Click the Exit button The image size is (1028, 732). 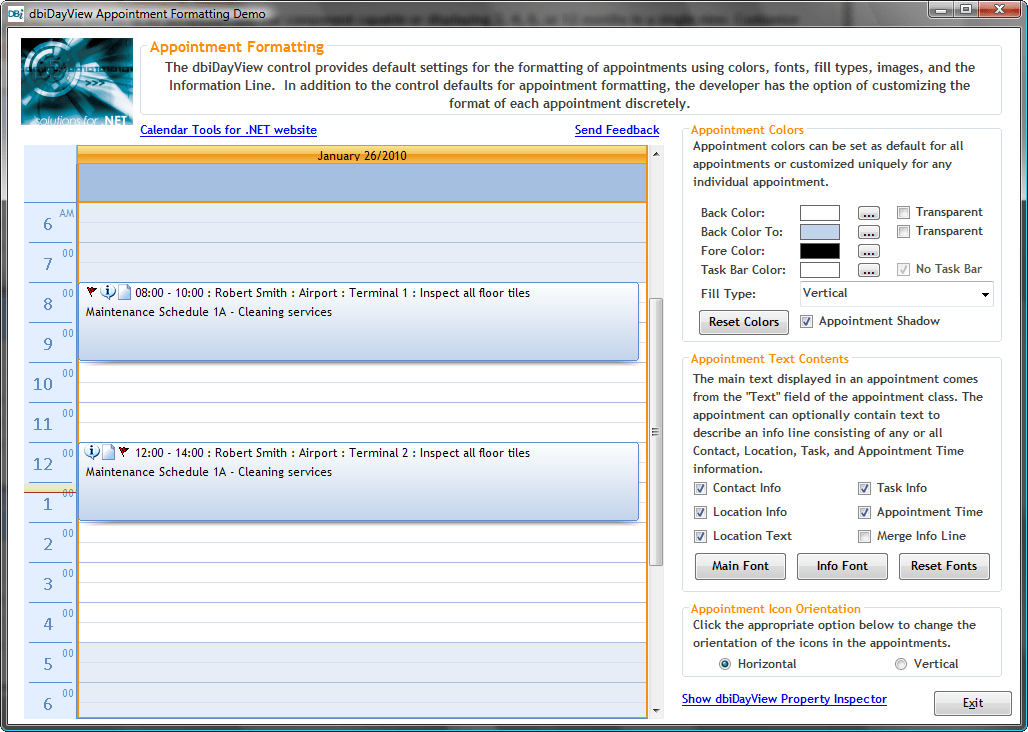pos(972,703)
